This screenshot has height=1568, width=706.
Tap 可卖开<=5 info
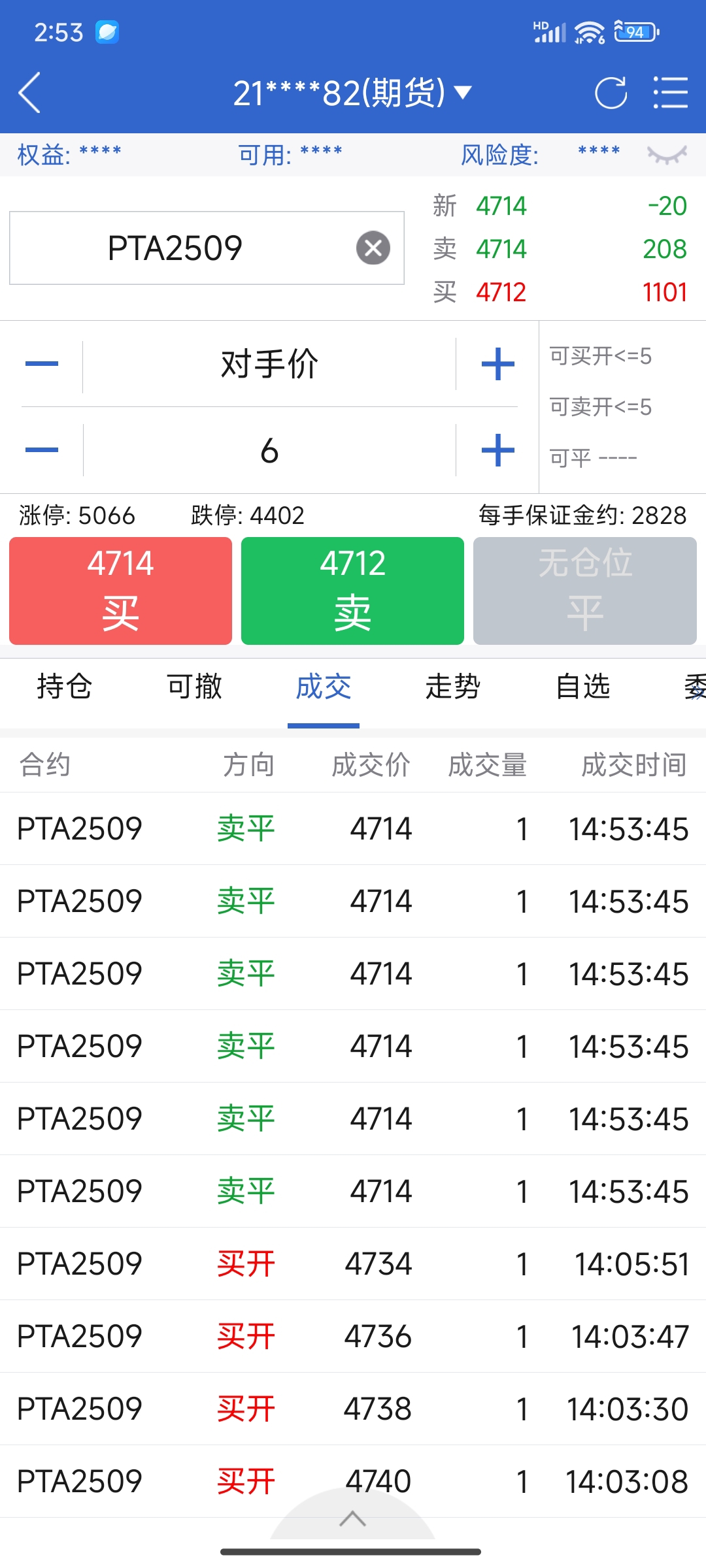(600, 407)
